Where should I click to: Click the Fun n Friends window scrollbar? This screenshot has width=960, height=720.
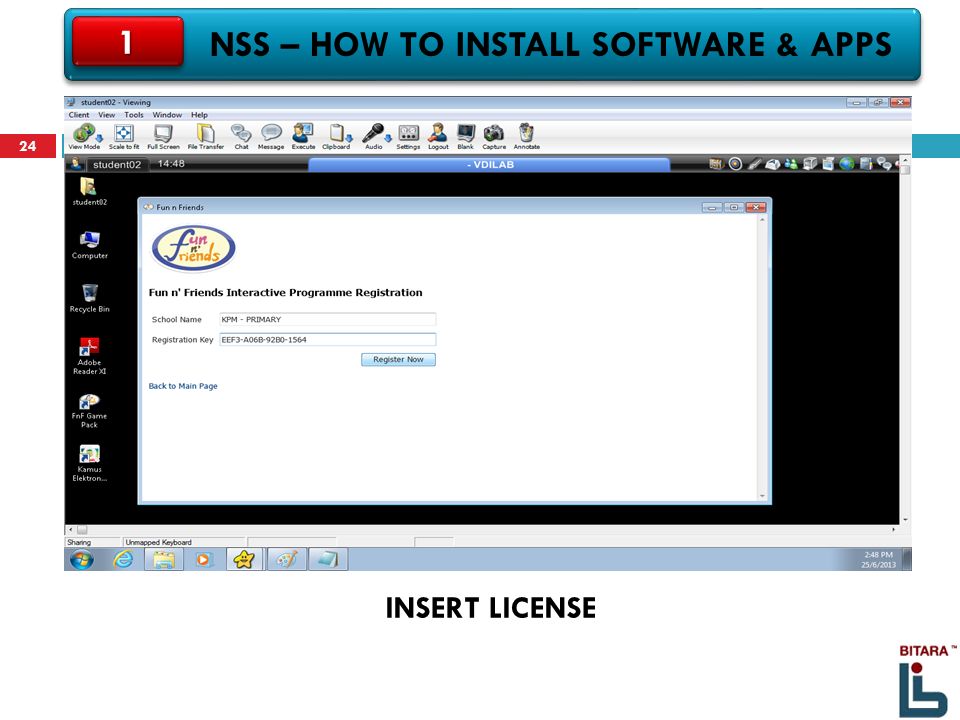pyautogui.click(x=762, y=358)
